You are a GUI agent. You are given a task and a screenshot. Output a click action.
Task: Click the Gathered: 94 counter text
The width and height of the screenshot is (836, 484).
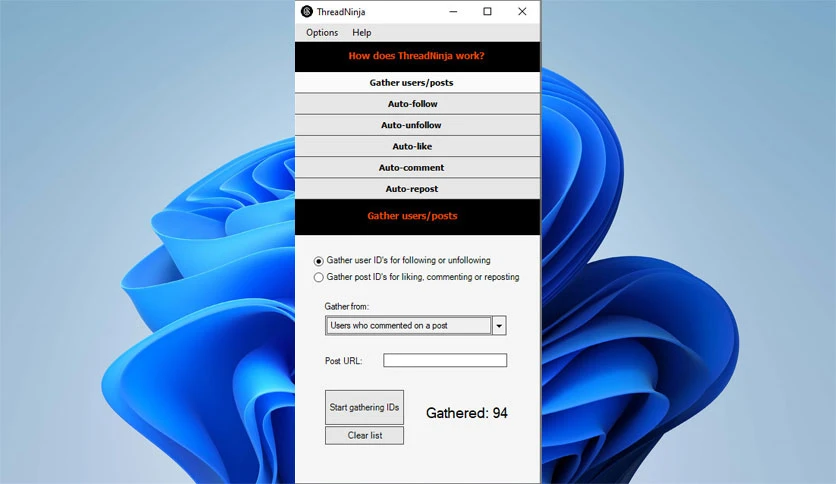pyautogui.click(x=467, y=413)
